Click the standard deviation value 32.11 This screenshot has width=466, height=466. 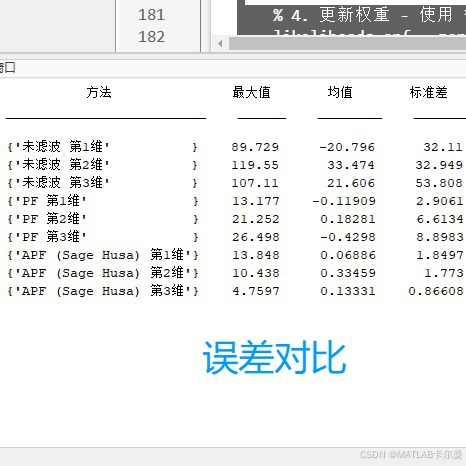[443, 147]
